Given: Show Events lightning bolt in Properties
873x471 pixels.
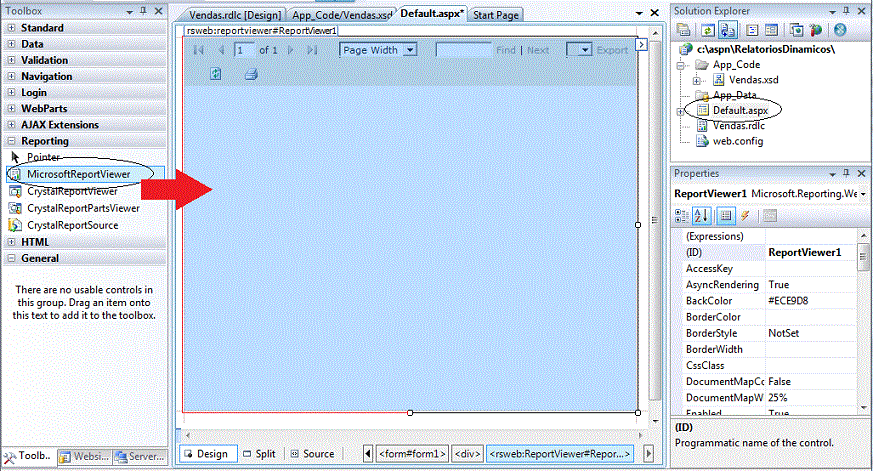Looking at the screenshot, I should point(745,215).
